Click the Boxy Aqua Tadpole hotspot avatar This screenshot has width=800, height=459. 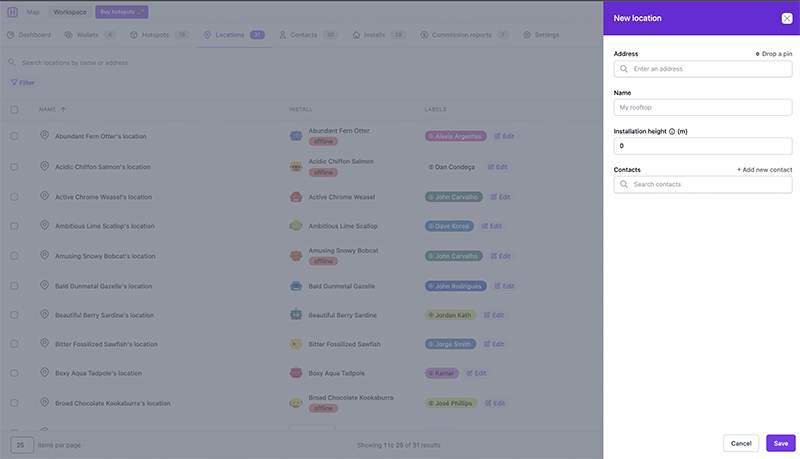(296, 373)
